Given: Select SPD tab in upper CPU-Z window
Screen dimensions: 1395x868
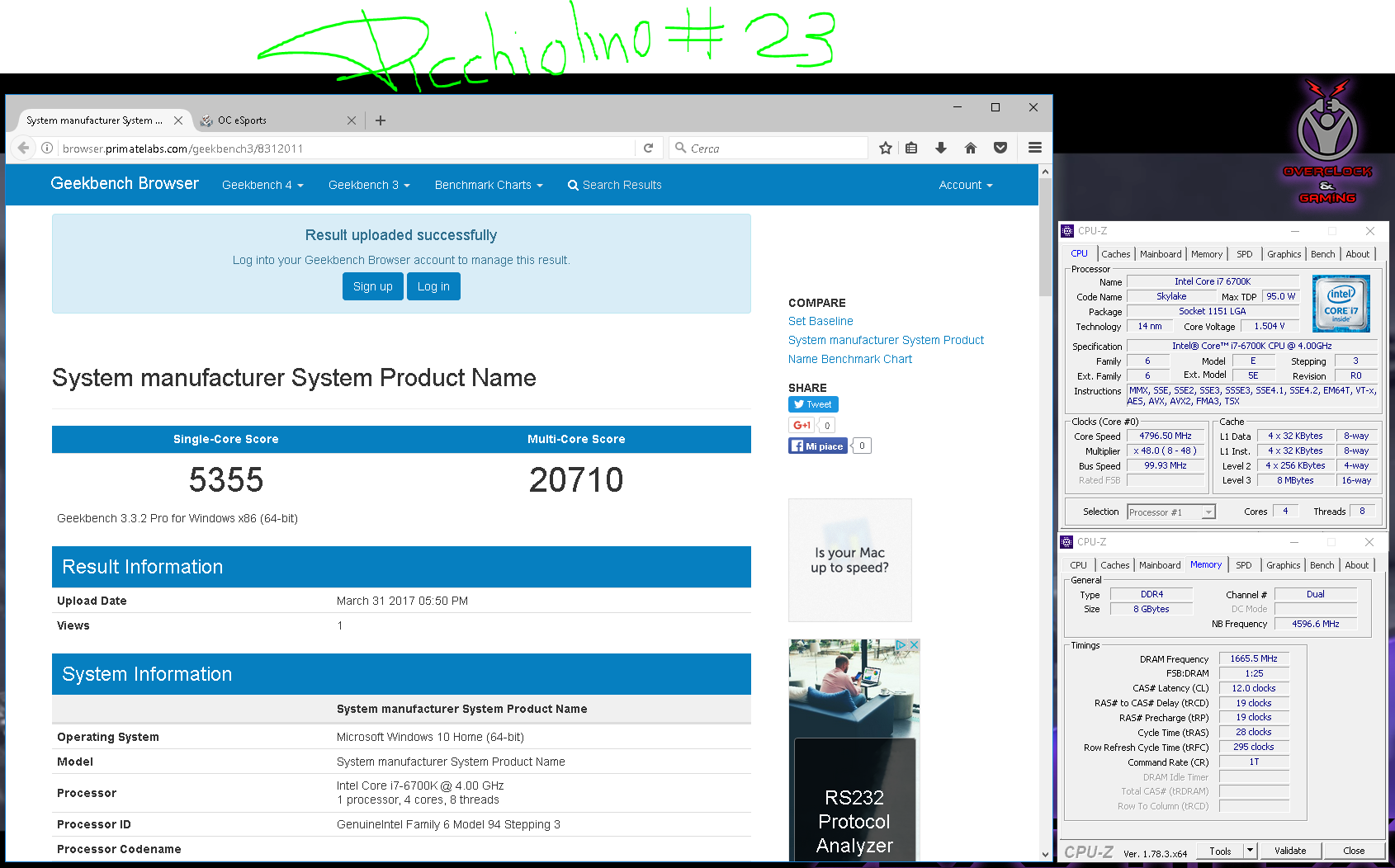Looking at the screenshot, I should pos(1244,254).
